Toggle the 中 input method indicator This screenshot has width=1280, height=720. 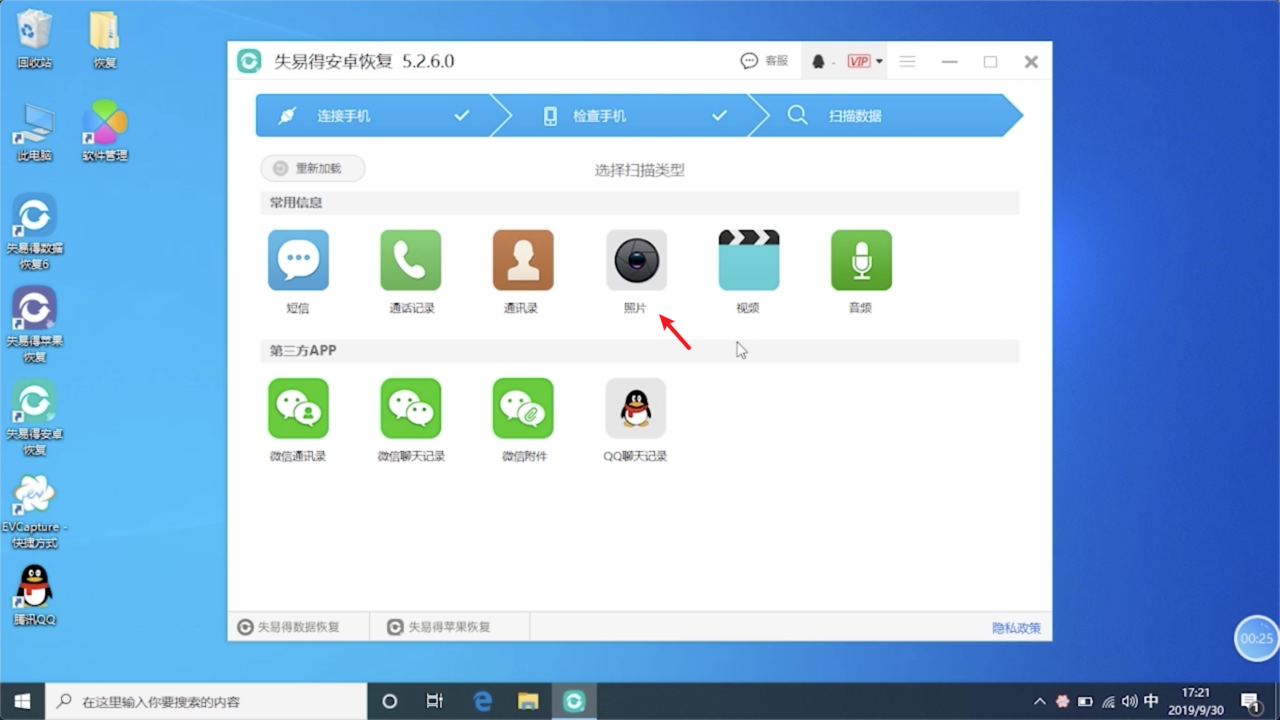[1151, 701]
